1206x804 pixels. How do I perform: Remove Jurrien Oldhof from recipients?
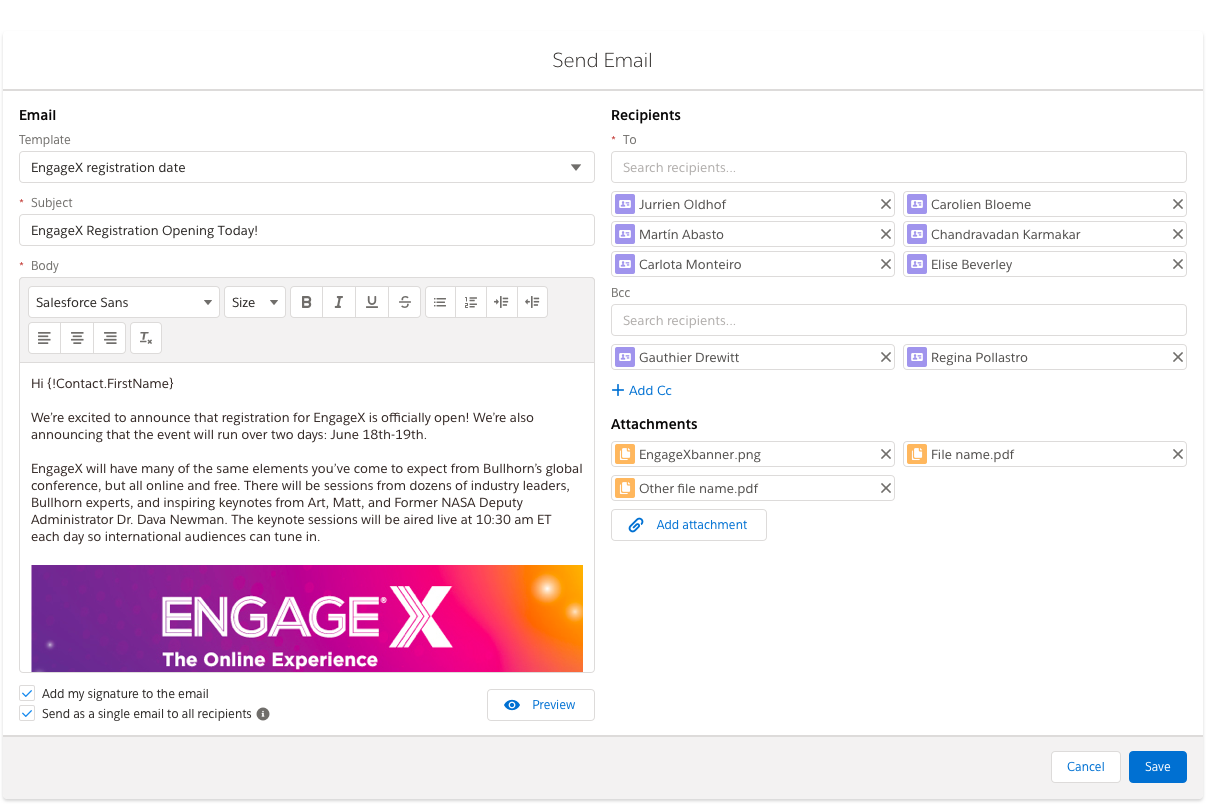point(885,204)
